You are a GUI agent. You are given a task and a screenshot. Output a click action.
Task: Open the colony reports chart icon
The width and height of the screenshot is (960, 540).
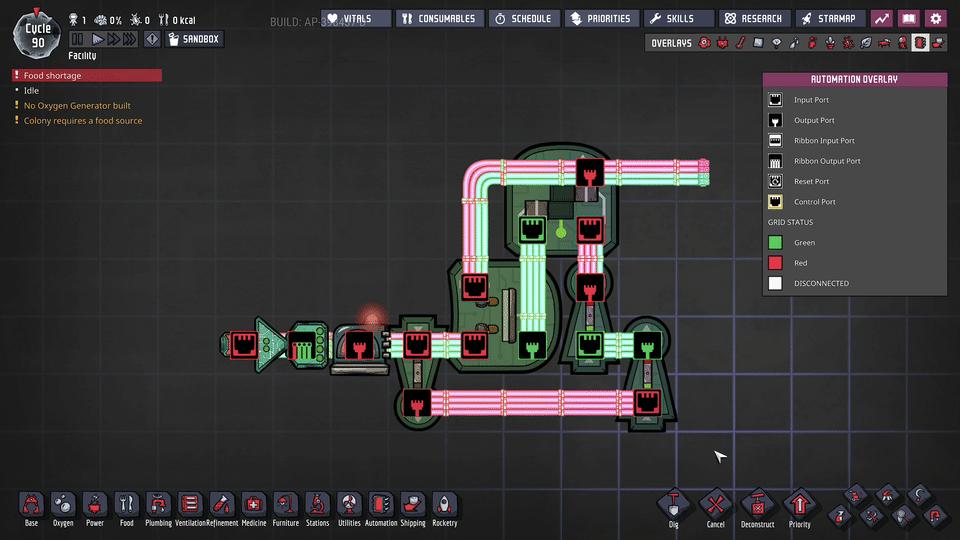(881, 18)
